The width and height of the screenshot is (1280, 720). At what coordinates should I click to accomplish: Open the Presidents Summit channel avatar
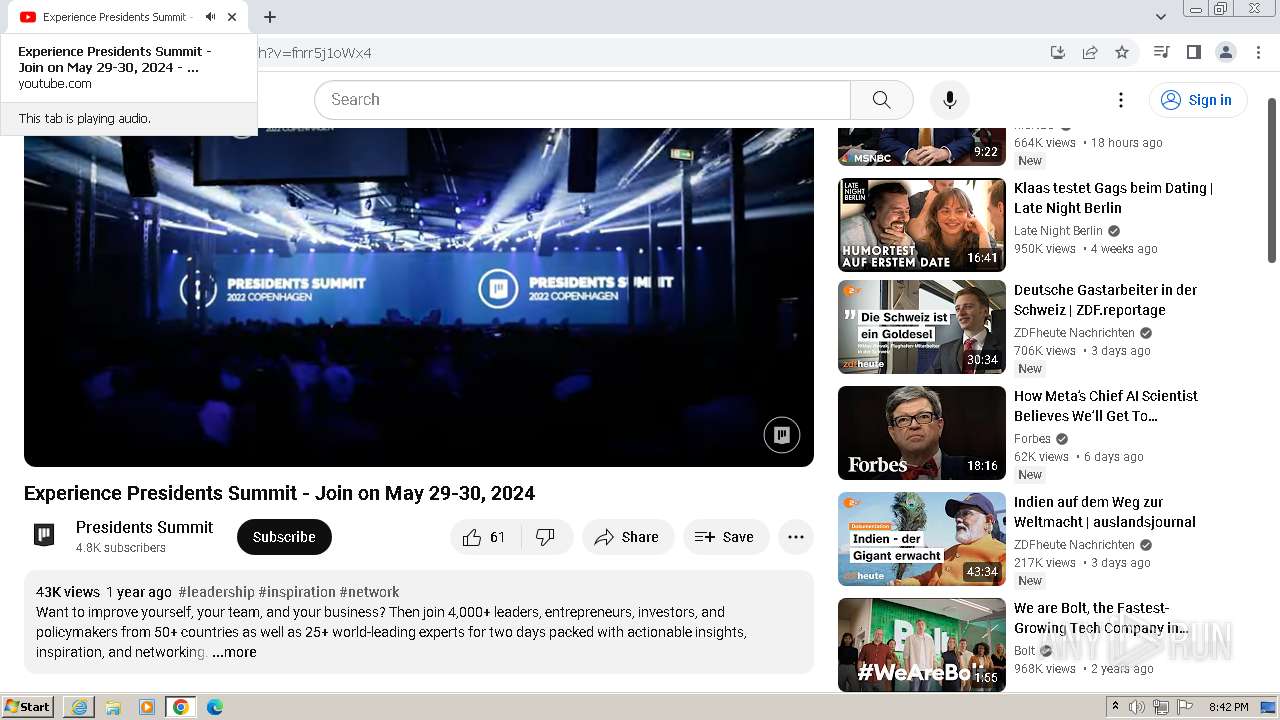[44, 535]
